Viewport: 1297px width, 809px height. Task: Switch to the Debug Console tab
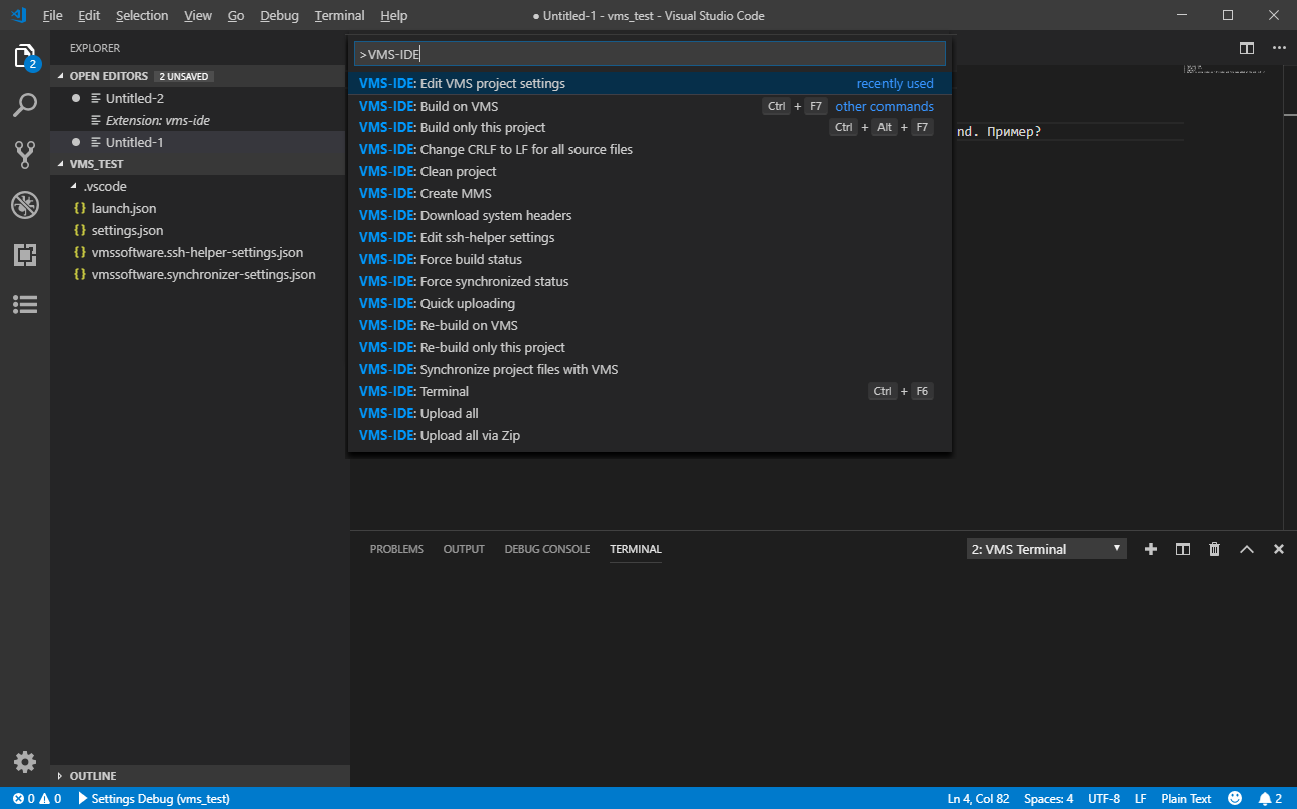(x=547, y=549)
